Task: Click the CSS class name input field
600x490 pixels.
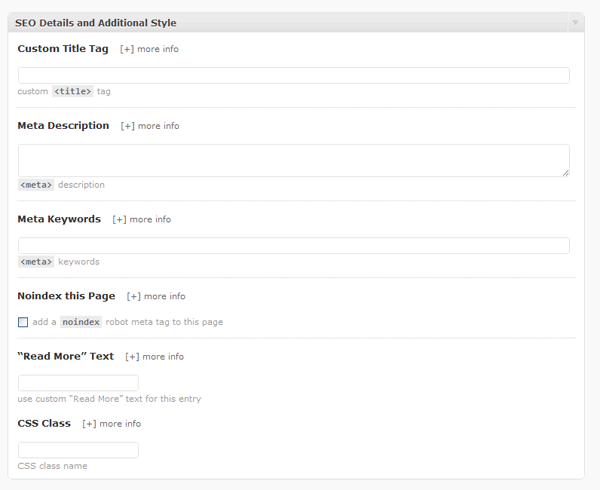Action: 78,450
